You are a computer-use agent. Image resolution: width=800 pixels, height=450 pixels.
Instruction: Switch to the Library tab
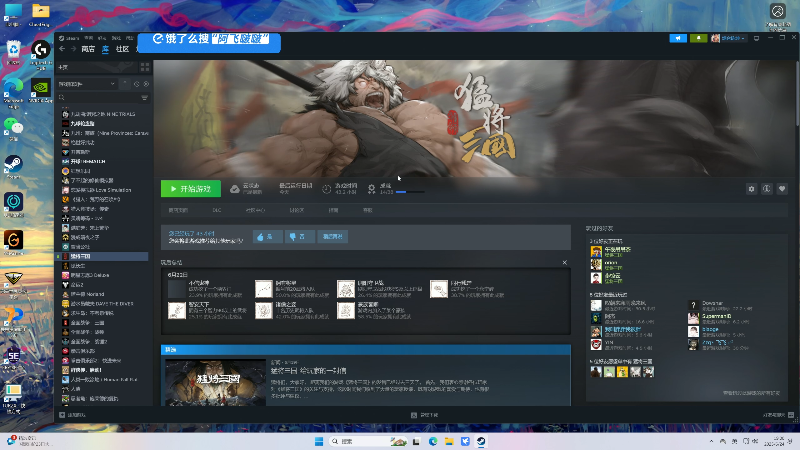106,49
